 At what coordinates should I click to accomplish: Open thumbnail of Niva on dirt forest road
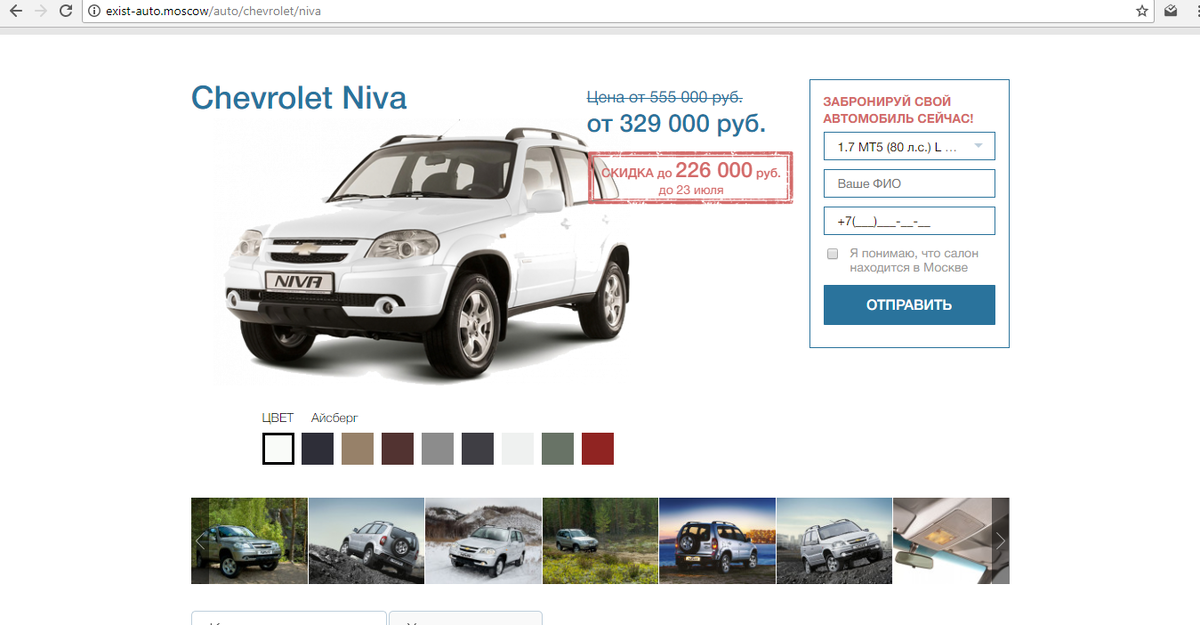coord(601,541)
